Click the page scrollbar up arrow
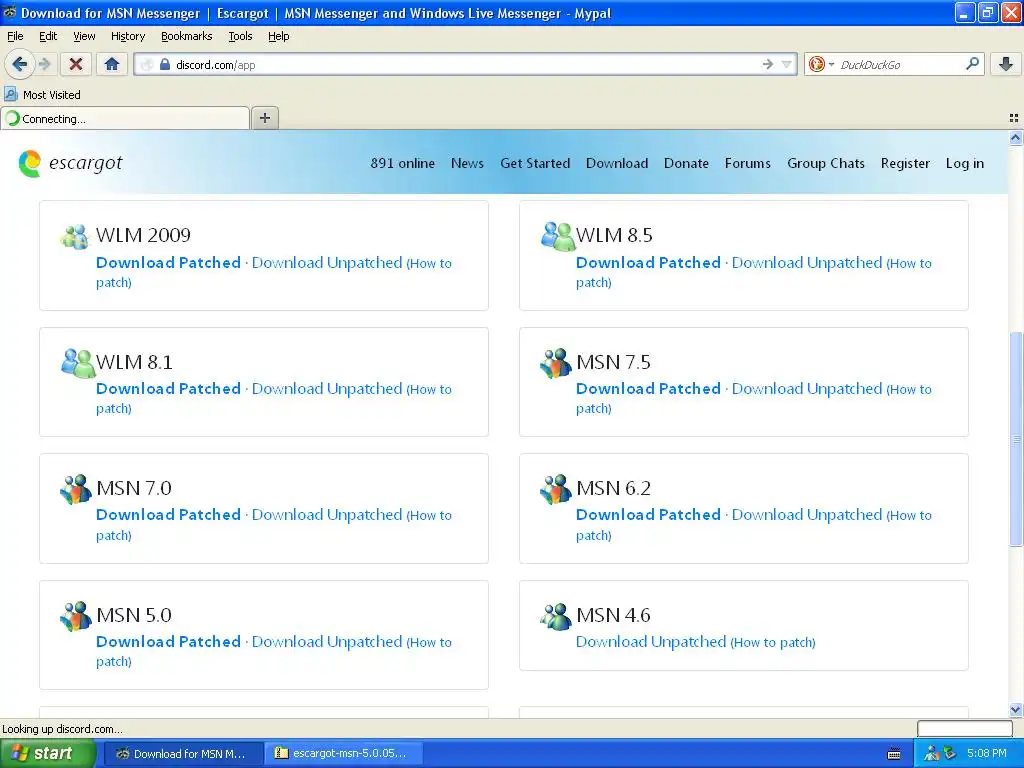1024x768 pixels. [x=1016, y=138]
